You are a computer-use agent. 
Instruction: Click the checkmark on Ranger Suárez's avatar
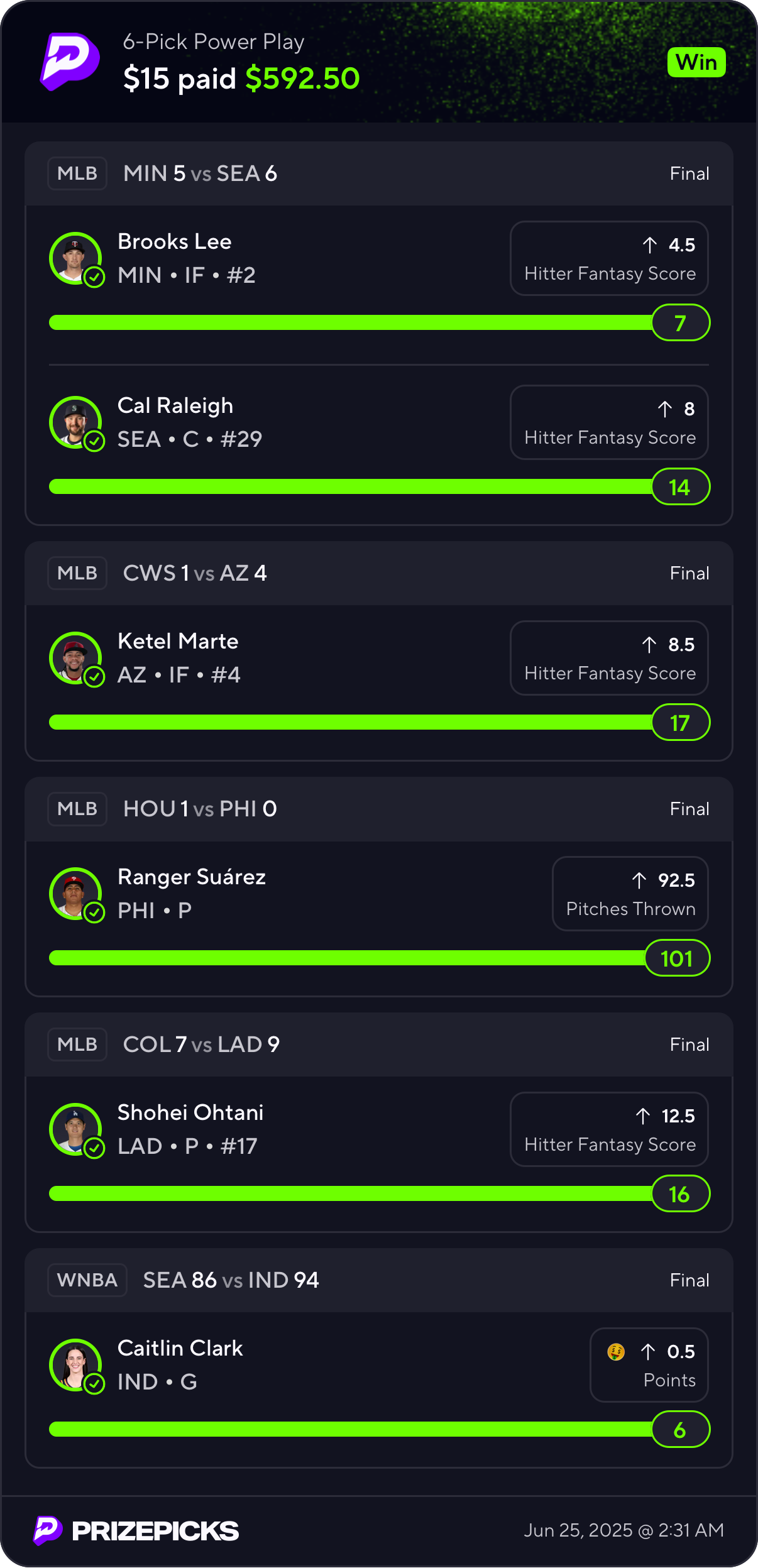(94, 913)
